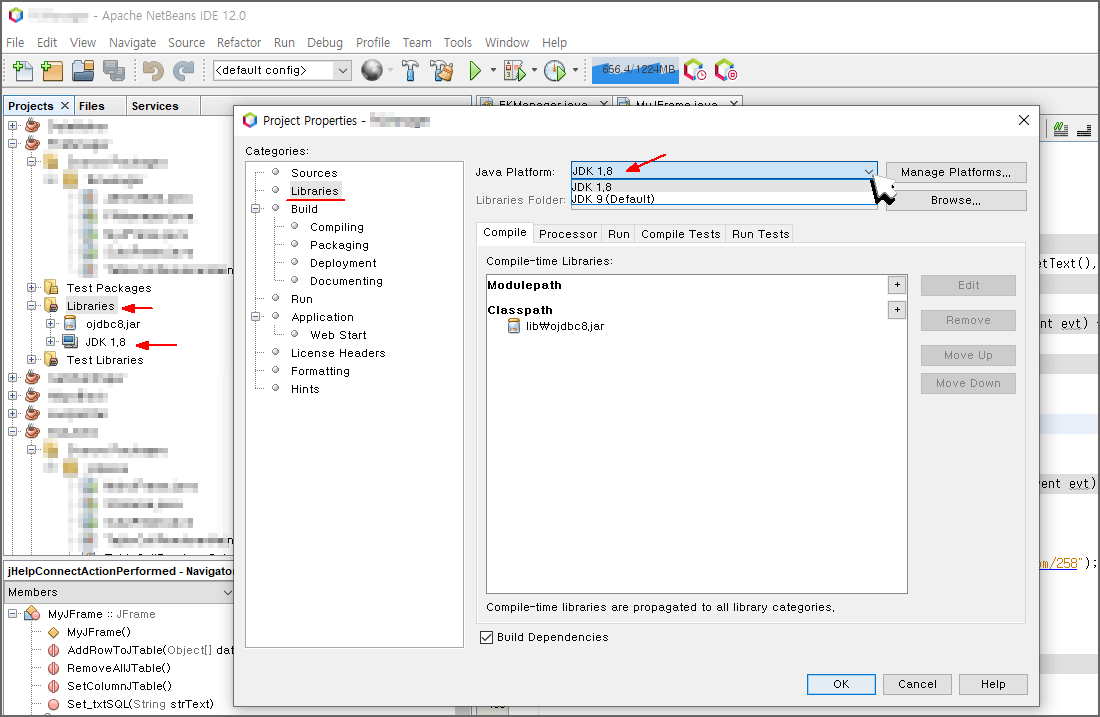The image size is (1100, 717).
Task: Switch to the Services tab
Action: coord(155,105)
